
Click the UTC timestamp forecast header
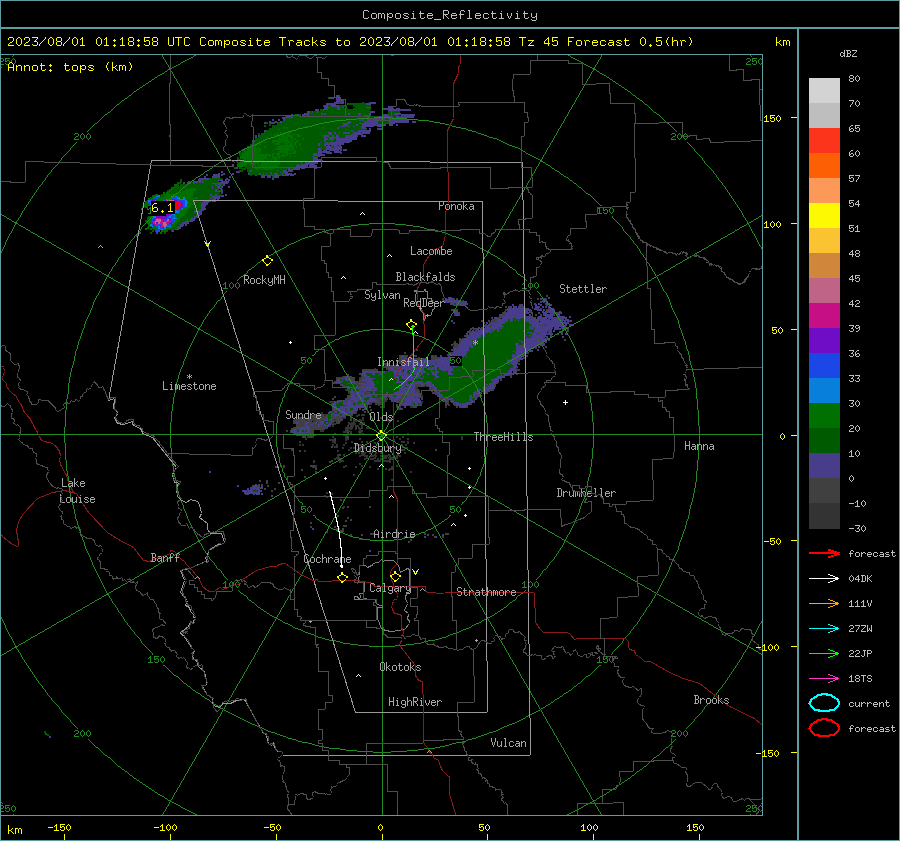point(350,42)
